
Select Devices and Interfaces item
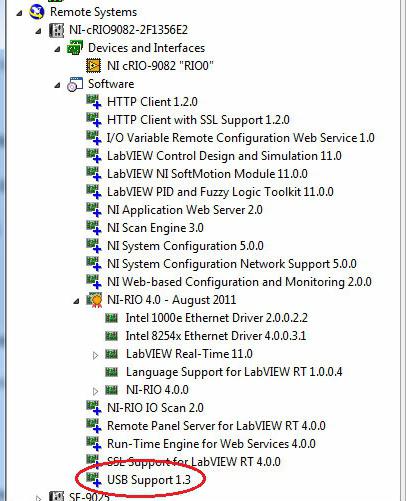pyautogui.click(x=146, y=48)
